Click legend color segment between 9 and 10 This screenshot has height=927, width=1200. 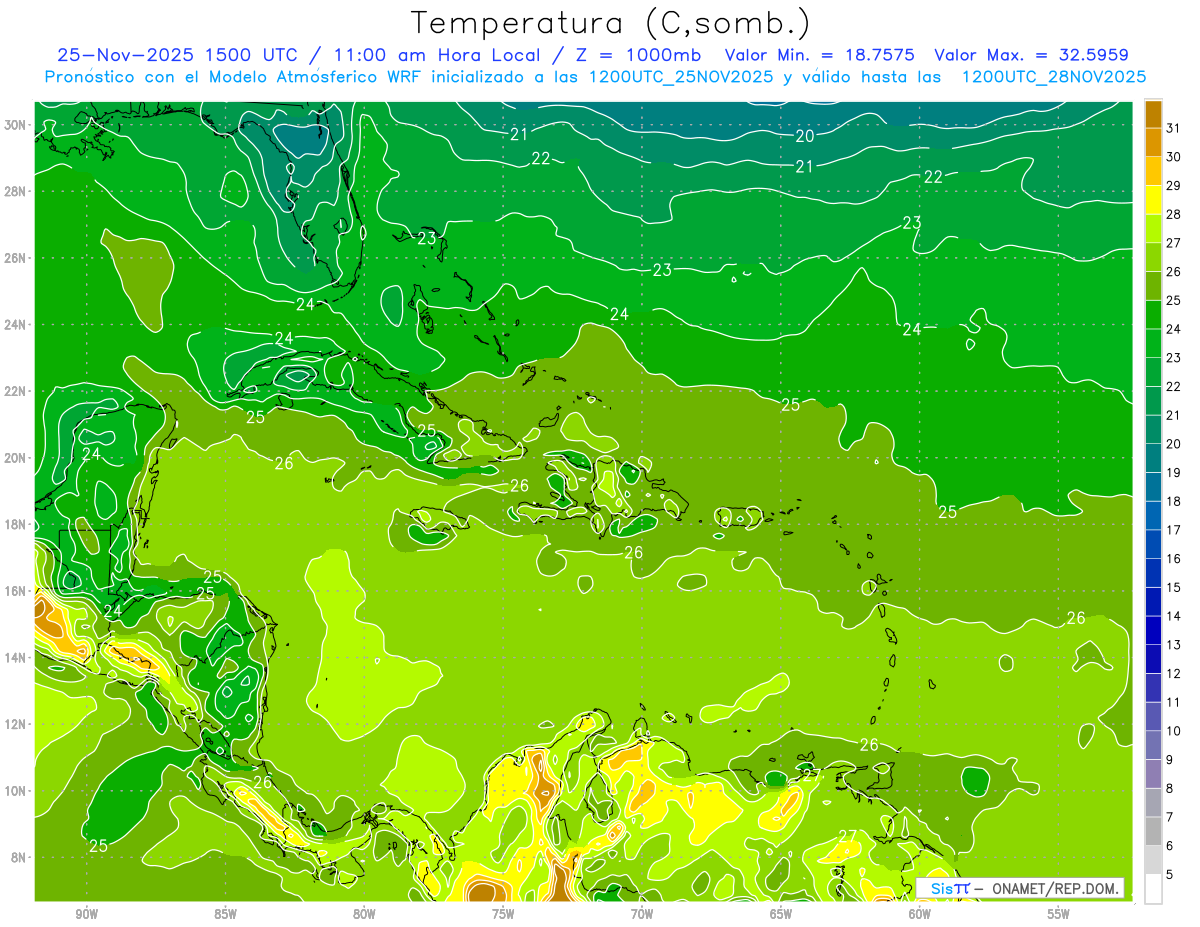[x=1153, y=746]
